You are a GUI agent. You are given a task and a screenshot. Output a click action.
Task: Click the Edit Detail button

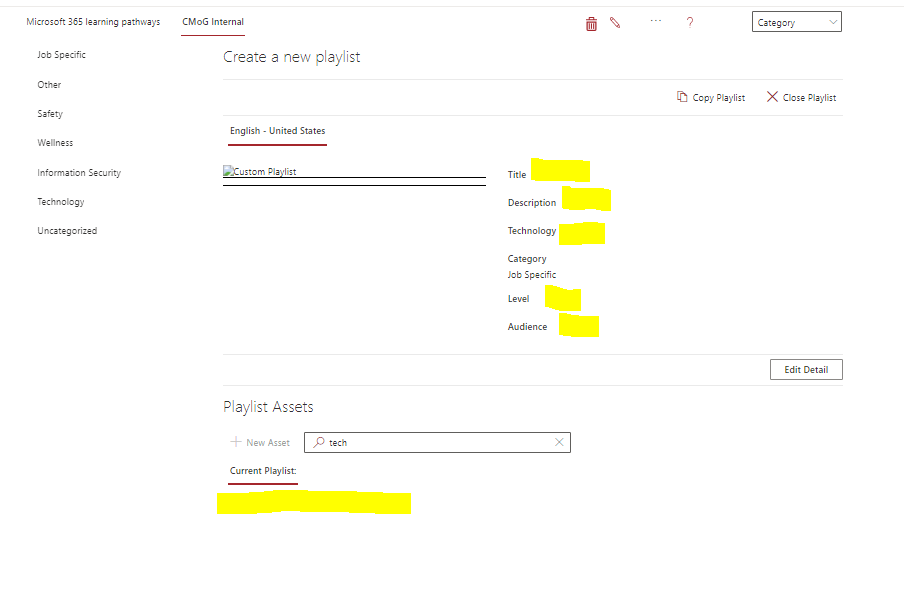coord(805,369)
